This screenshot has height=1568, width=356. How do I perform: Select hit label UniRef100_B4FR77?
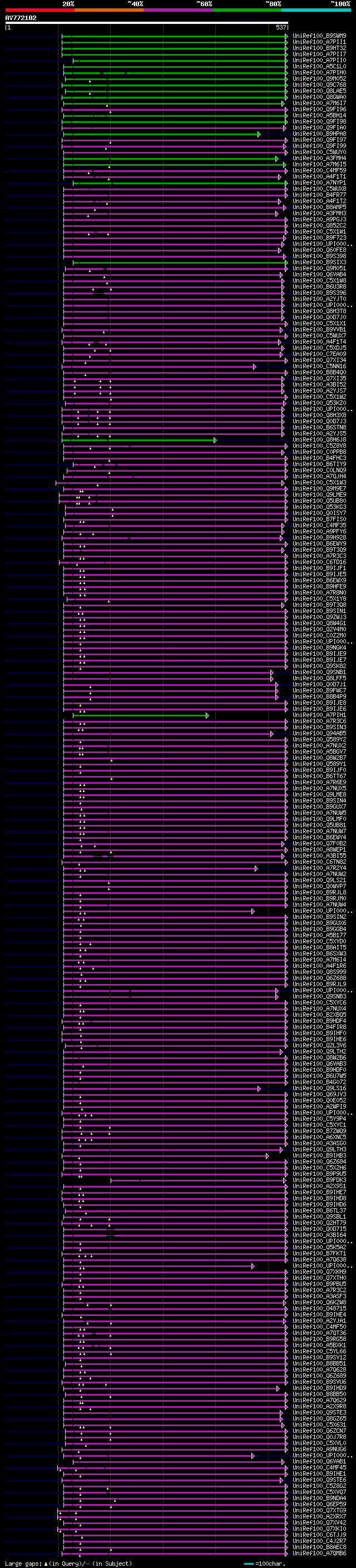click(x=319, y=195)
